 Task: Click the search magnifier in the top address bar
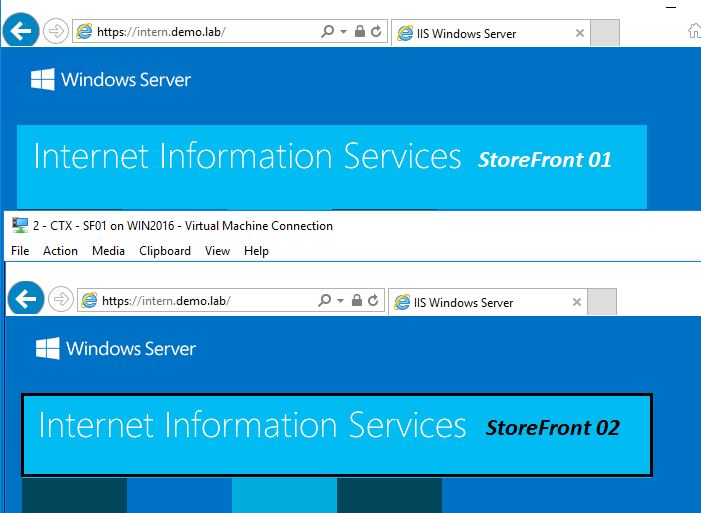(x=327, y=32)
